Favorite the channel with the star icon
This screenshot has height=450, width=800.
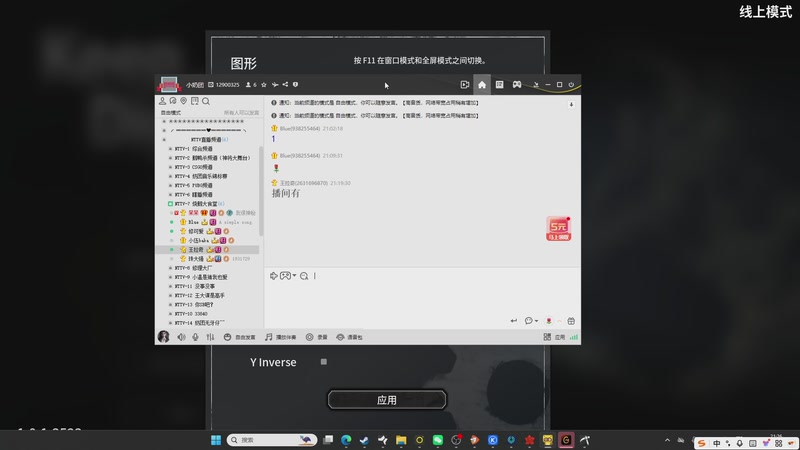[x=264, y=85]
